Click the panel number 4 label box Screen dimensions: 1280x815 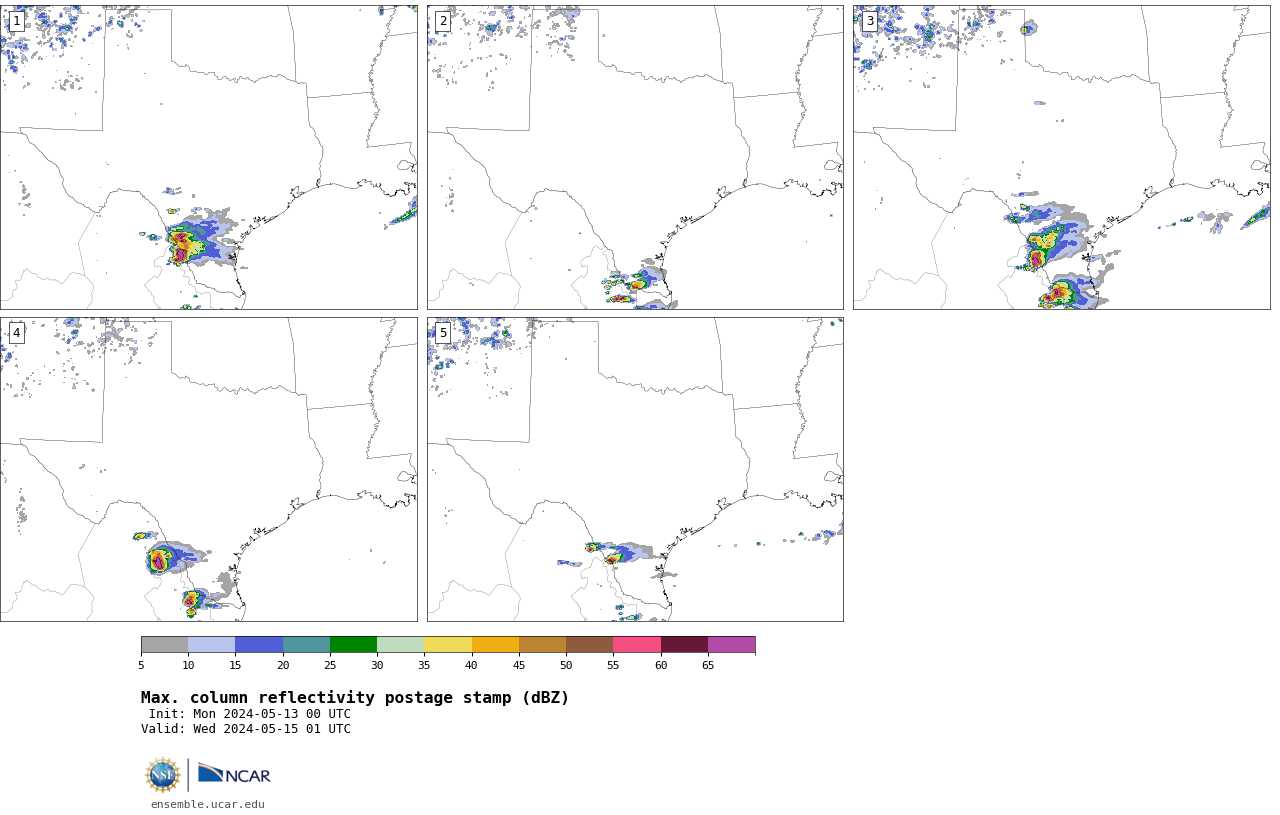click(x=16, y=333)
